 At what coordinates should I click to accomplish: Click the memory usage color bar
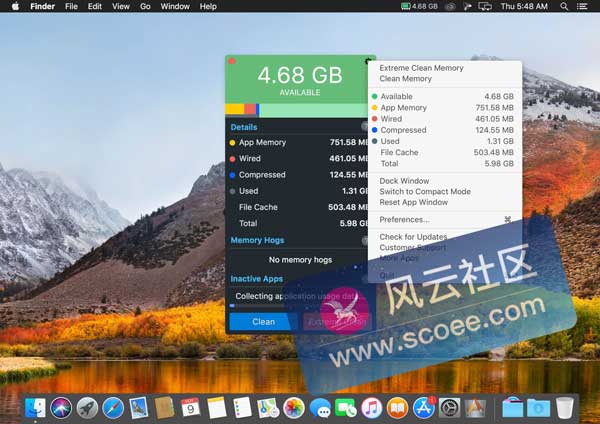(x=300, y=110)
